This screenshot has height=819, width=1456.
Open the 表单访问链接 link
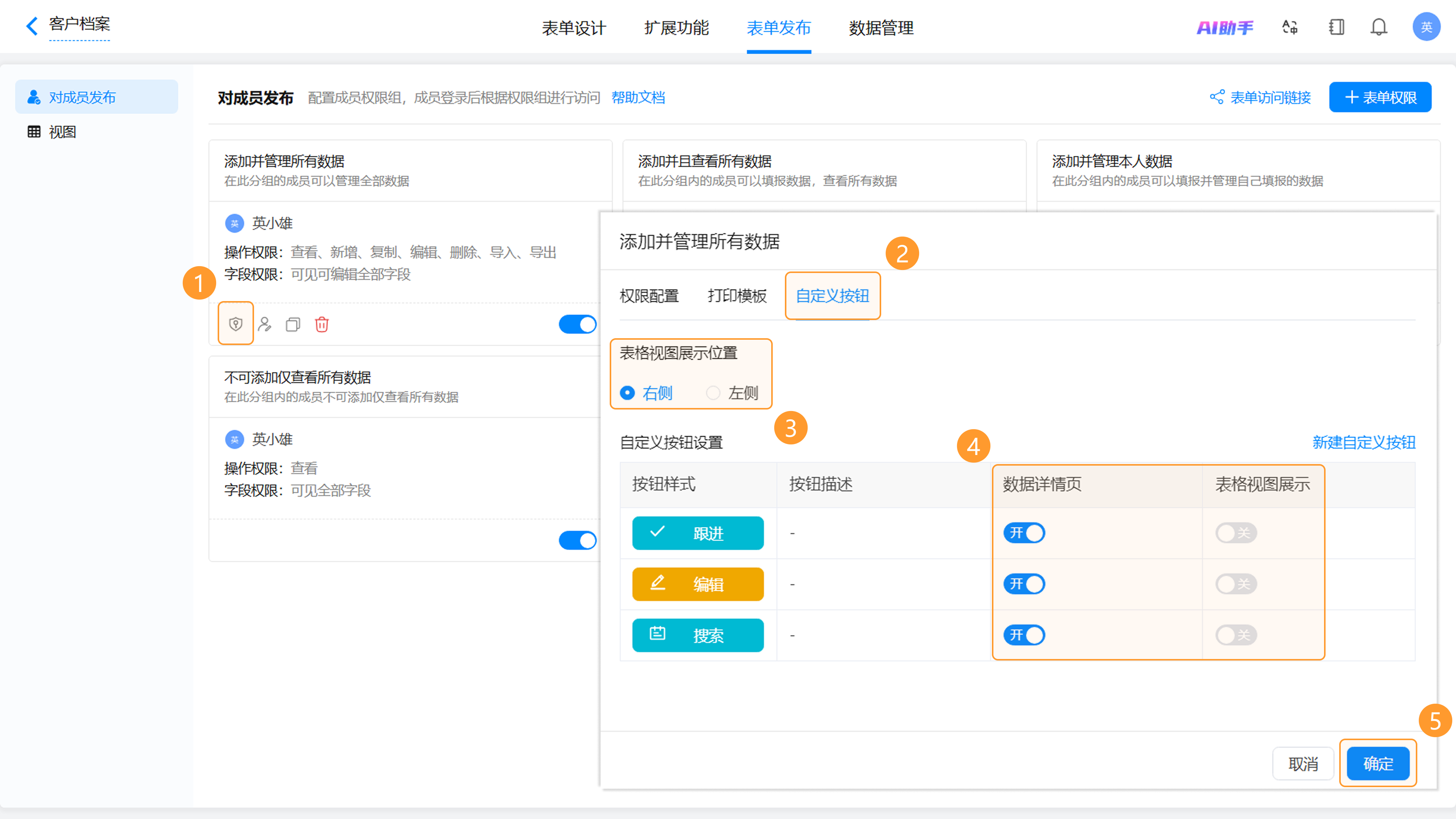1270,97
